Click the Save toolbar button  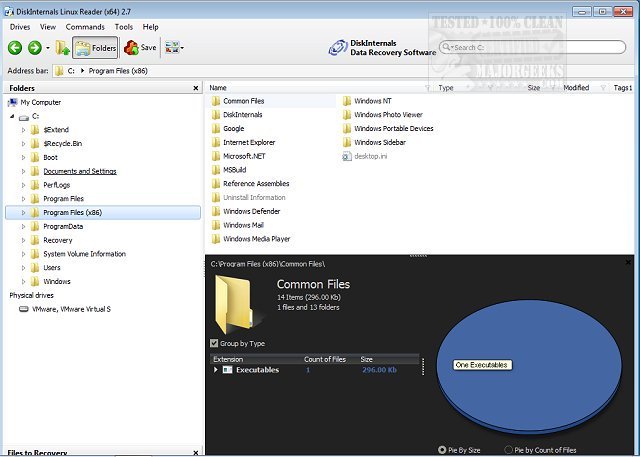pos(140,48)
